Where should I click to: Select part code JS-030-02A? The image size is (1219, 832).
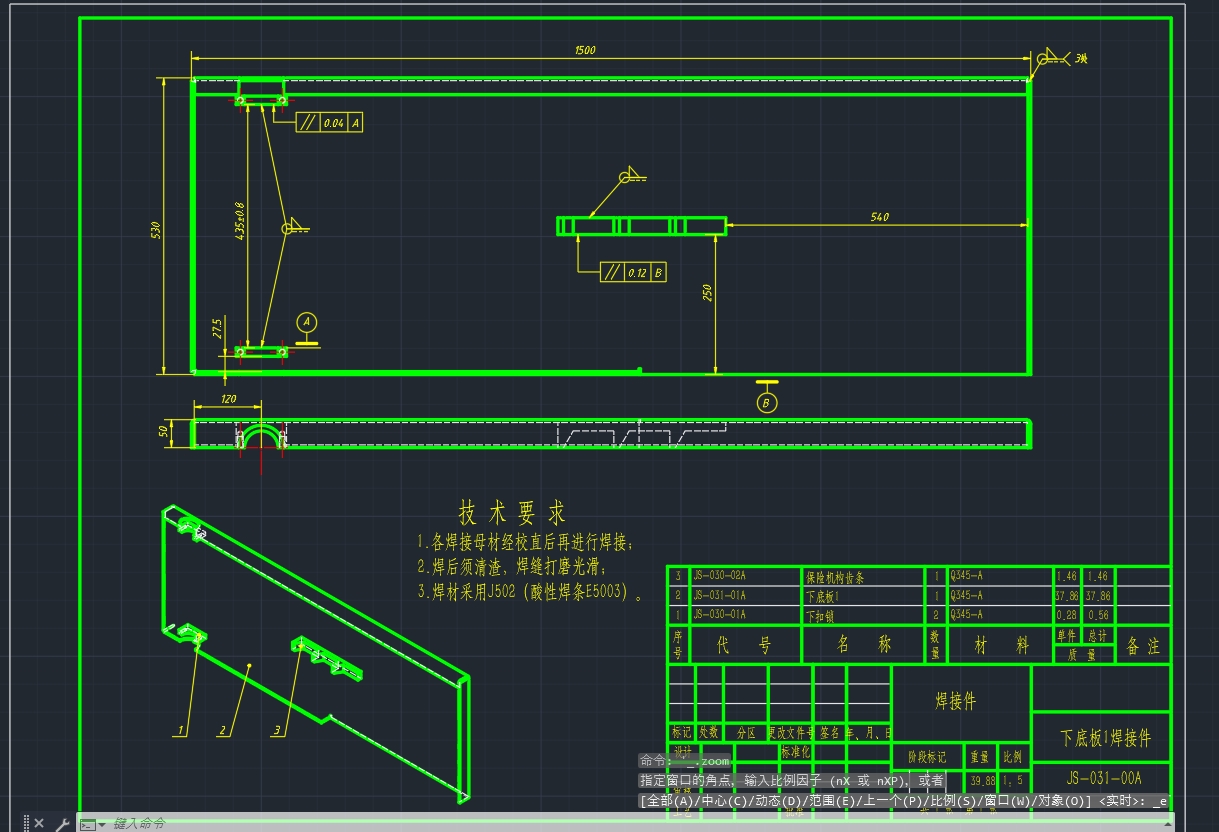(719, 576)
